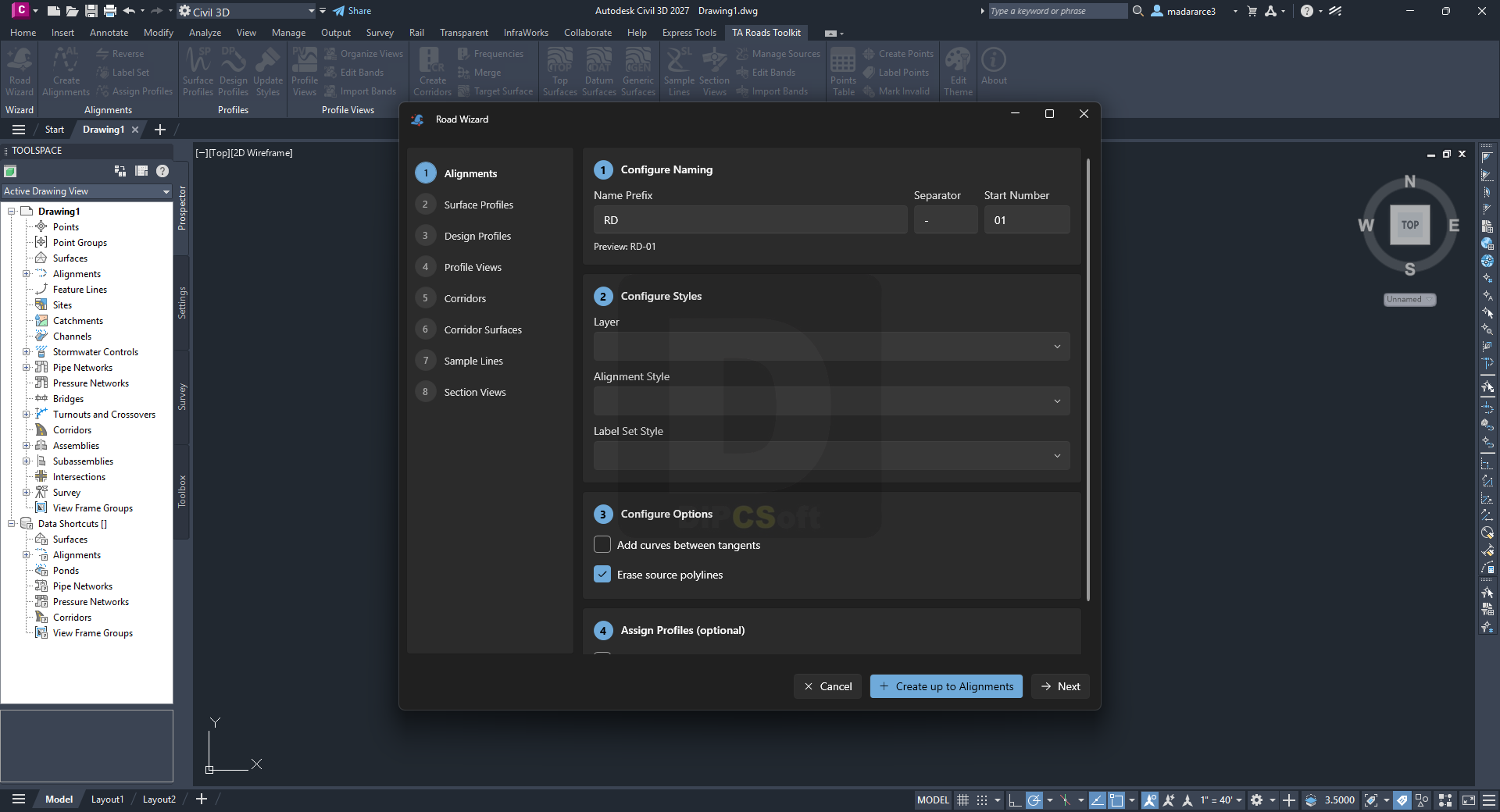This screenshot has width=1500, height=812.
Task: Open the Active Drawing View dropdown
Action: coord(86,191)
